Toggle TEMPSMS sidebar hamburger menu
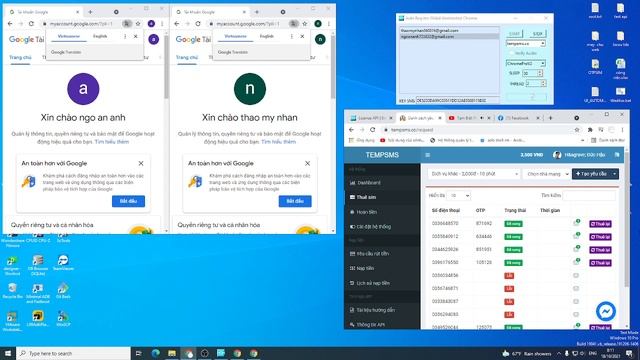Screen dimensions: 640x360 coord(428,155)
